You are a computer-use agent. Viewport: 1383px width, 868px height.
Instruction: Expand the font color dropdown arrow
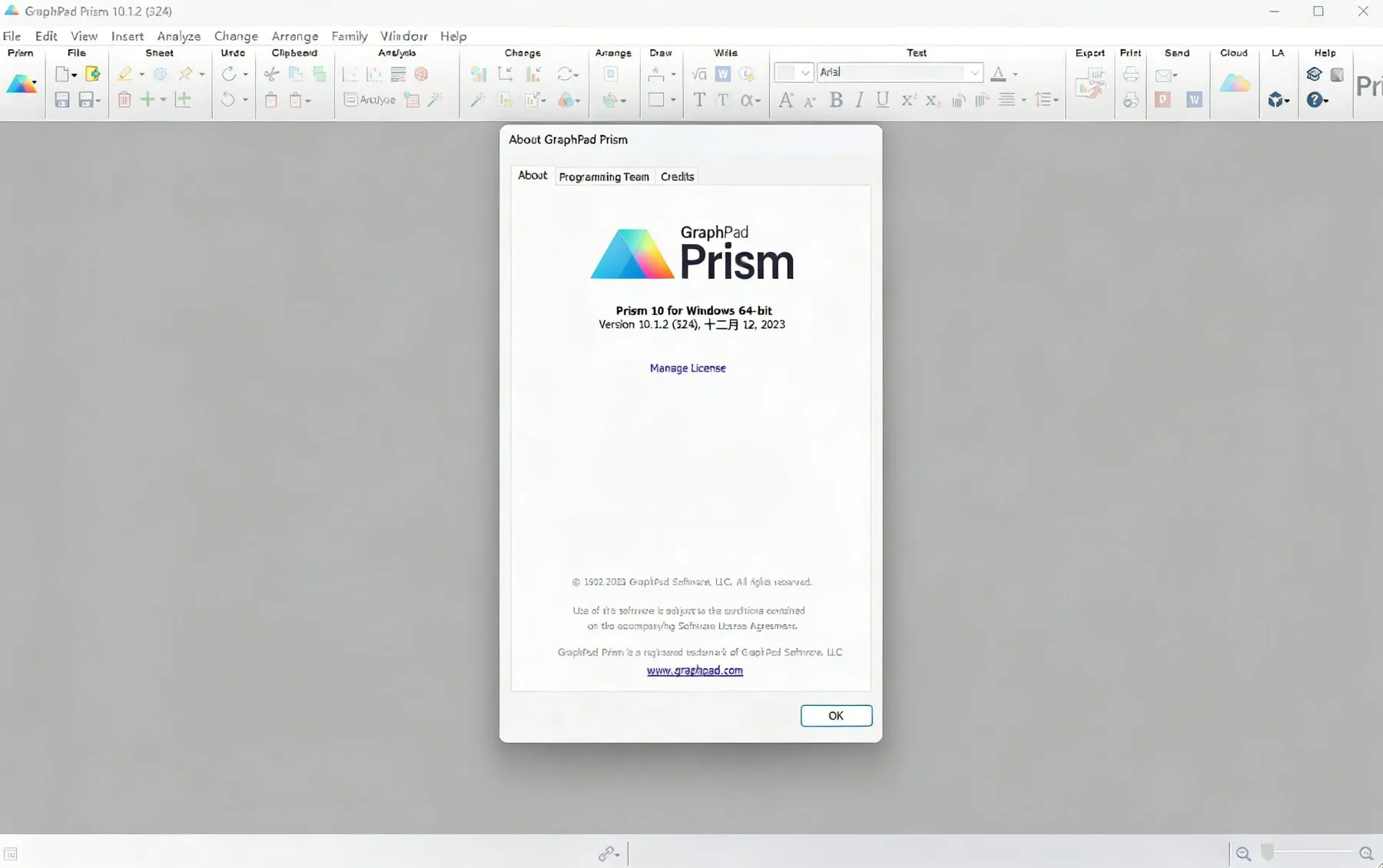(x=1015, y=75)
